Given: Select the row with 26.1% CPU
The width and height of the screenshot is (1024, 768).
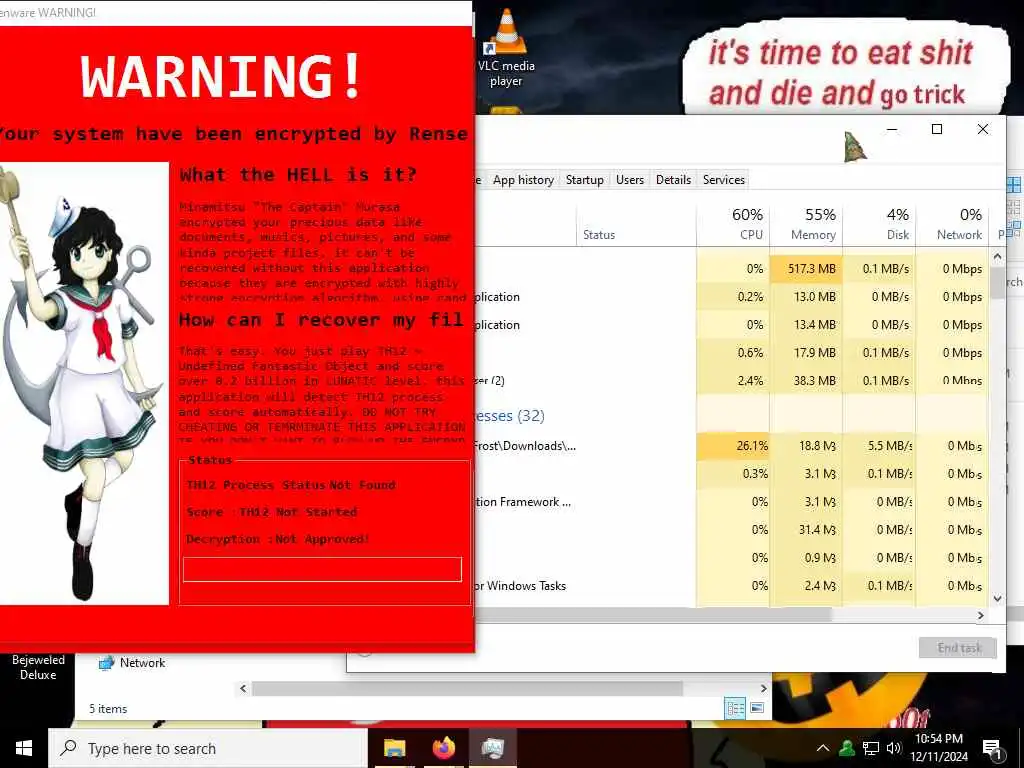Looking at the screenshot, I should tap(731, 446).
